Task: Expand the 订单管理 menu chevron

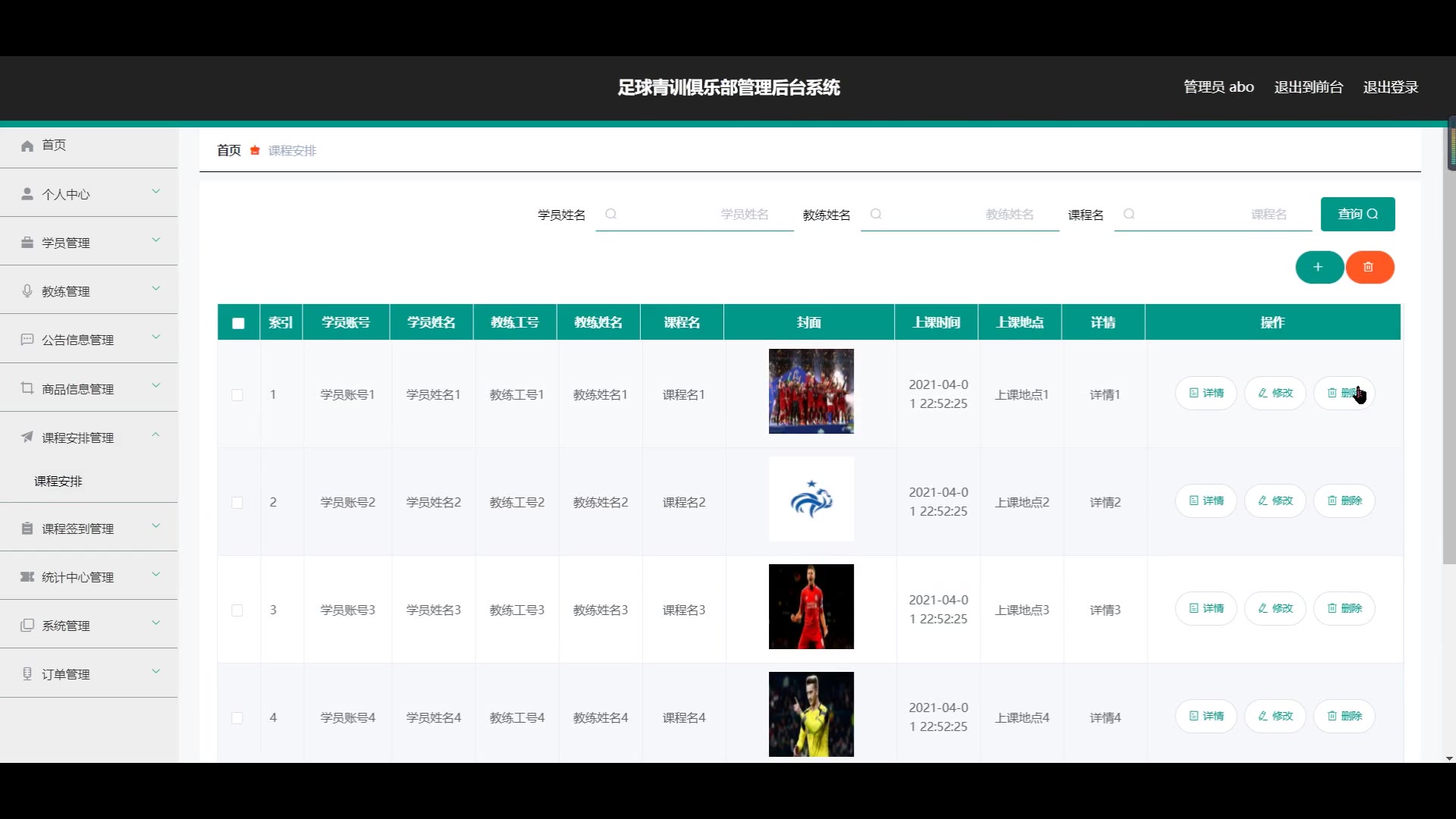Action: (156, 672)
